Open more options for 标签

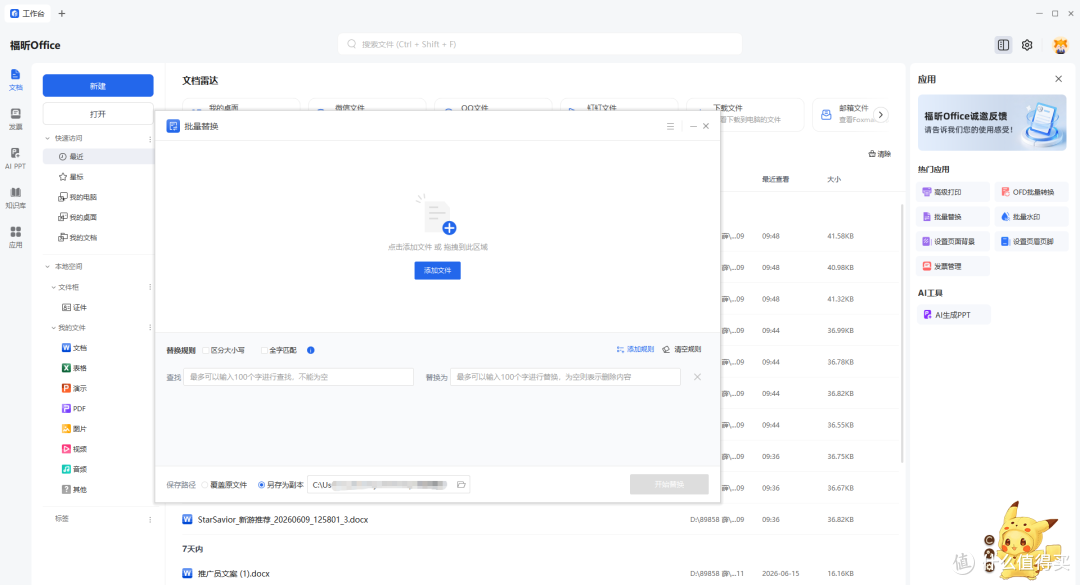click(150, 519)
